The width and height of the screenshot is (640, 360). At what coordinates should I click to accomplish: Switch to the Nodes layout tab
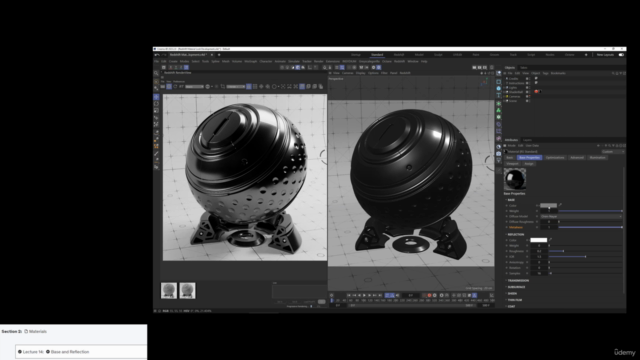coord(550,55)
